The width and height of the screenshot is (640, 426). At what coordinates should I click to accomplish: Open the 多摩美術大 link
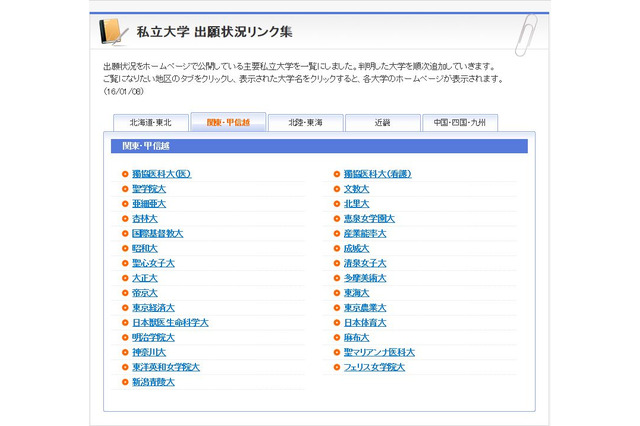pyautogui.click(x=365, y=278)
